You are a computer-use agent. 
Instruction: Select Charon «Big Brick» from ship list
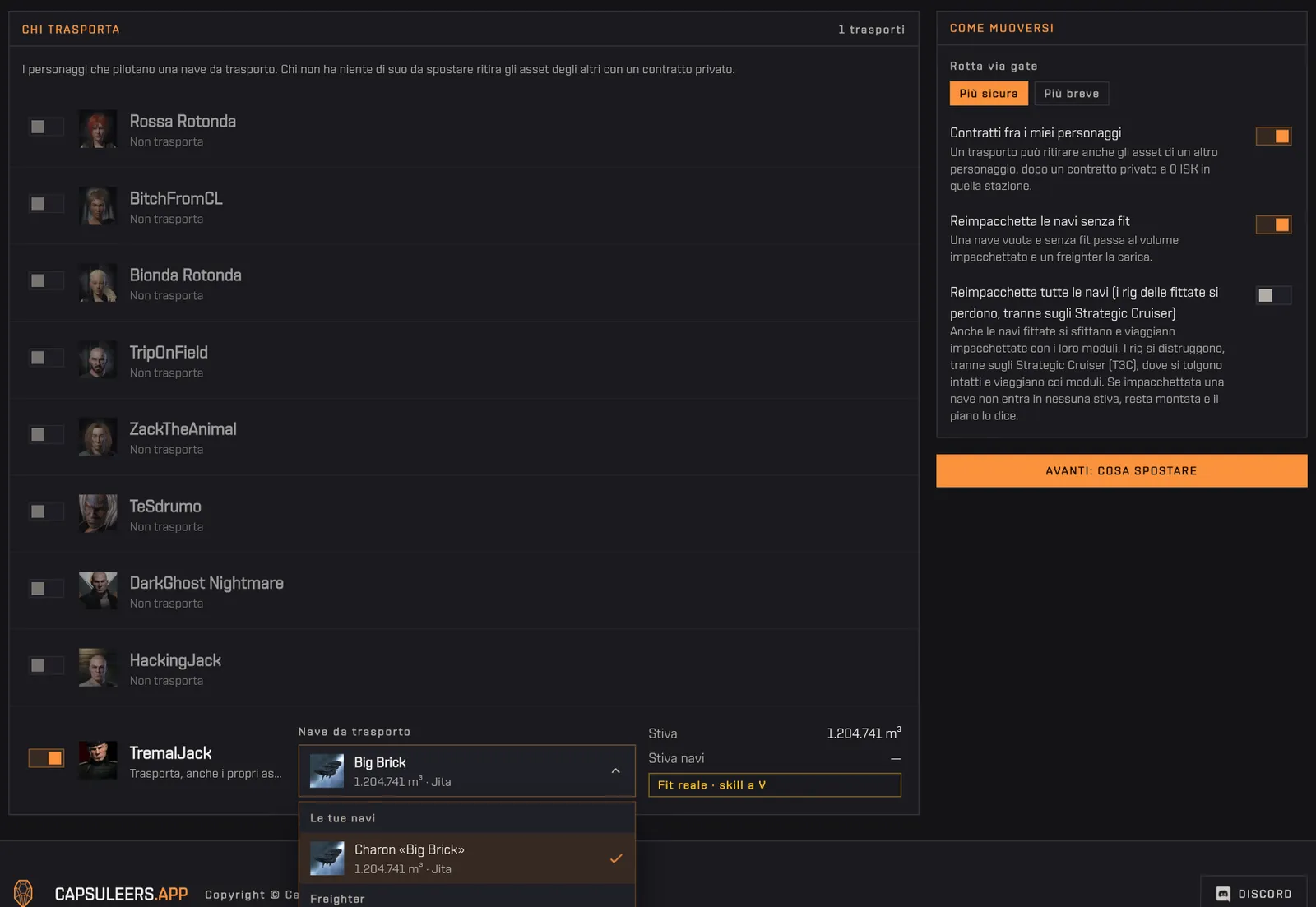[467, 858]
